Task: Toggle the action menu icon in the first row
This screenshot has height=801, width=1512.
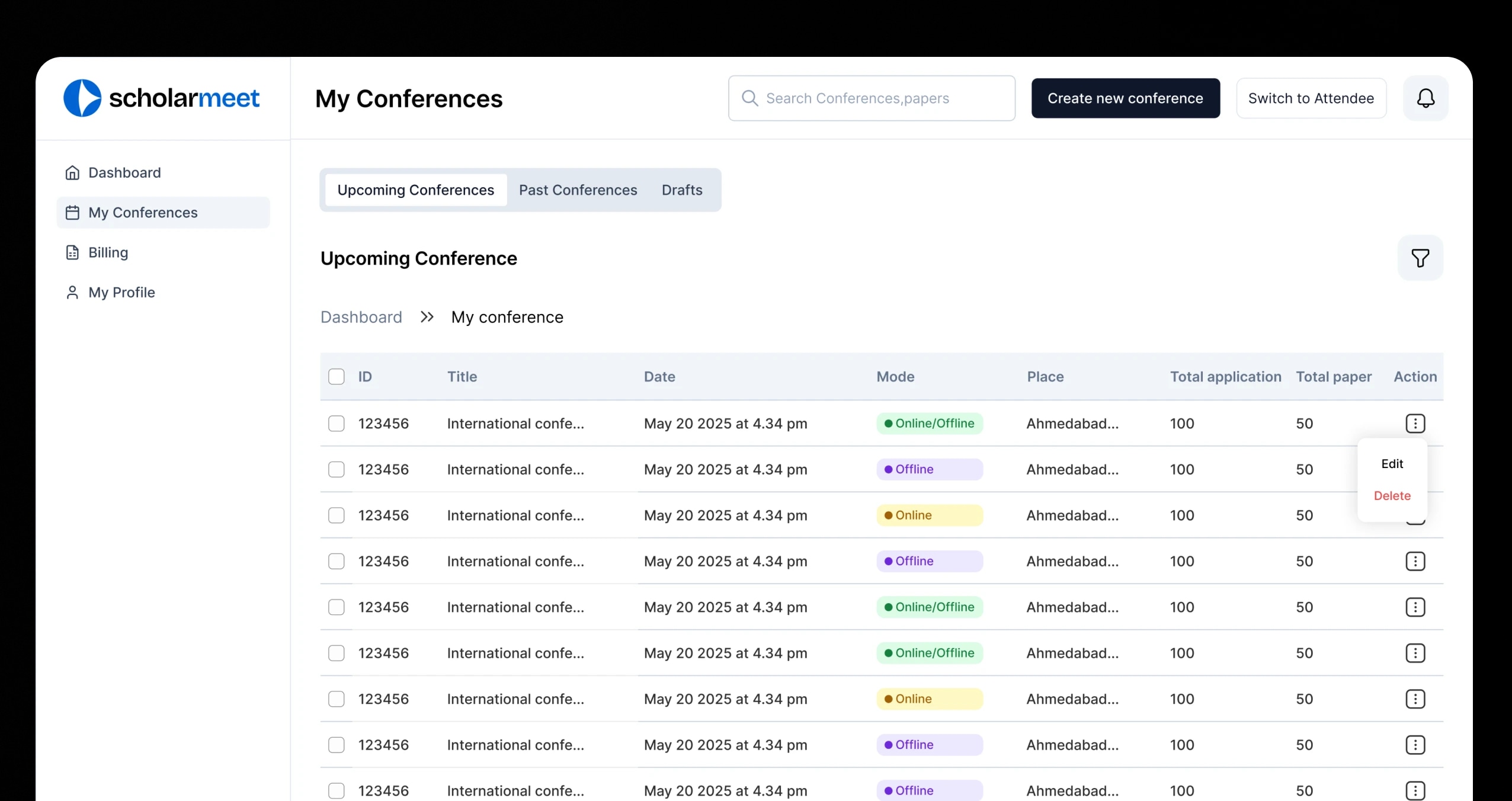Action: 1415,424
